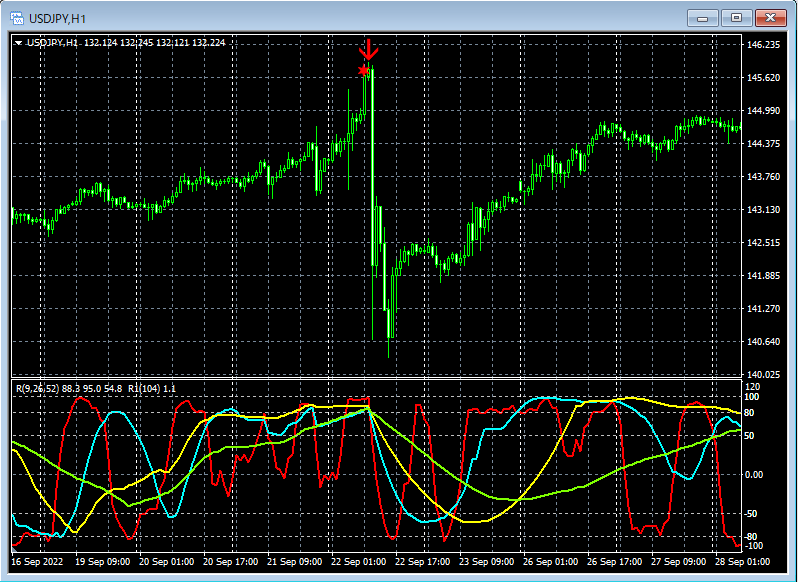799x582 pixels.
Task: Click the USDJPY,H1 chart window icon
Action: [17, 19]
